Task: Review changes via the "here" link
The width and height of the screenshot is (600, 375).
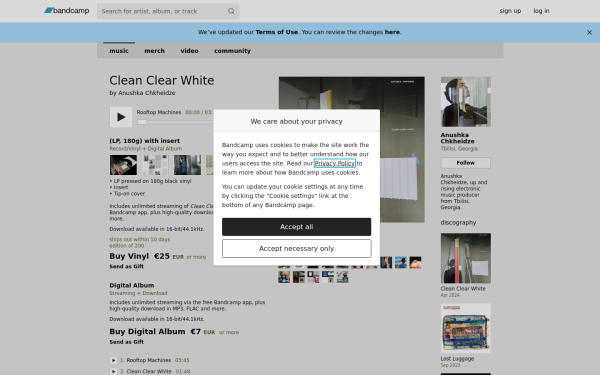Action: [392, 32]
